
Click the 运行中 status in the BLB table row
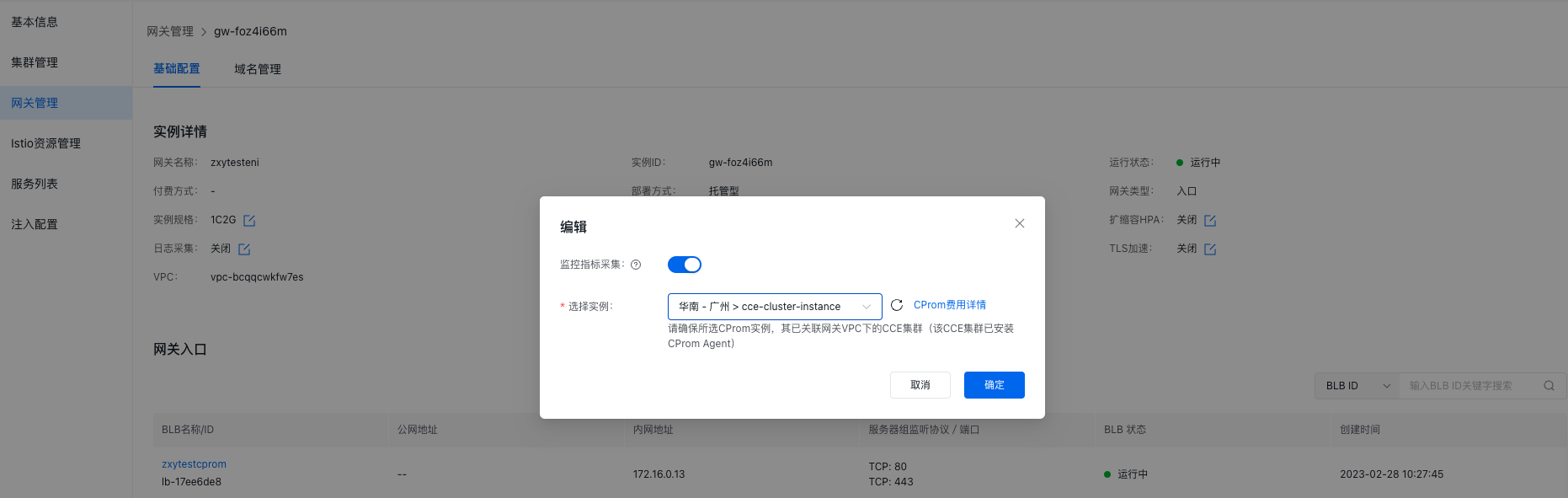[x=1126, y=474]
